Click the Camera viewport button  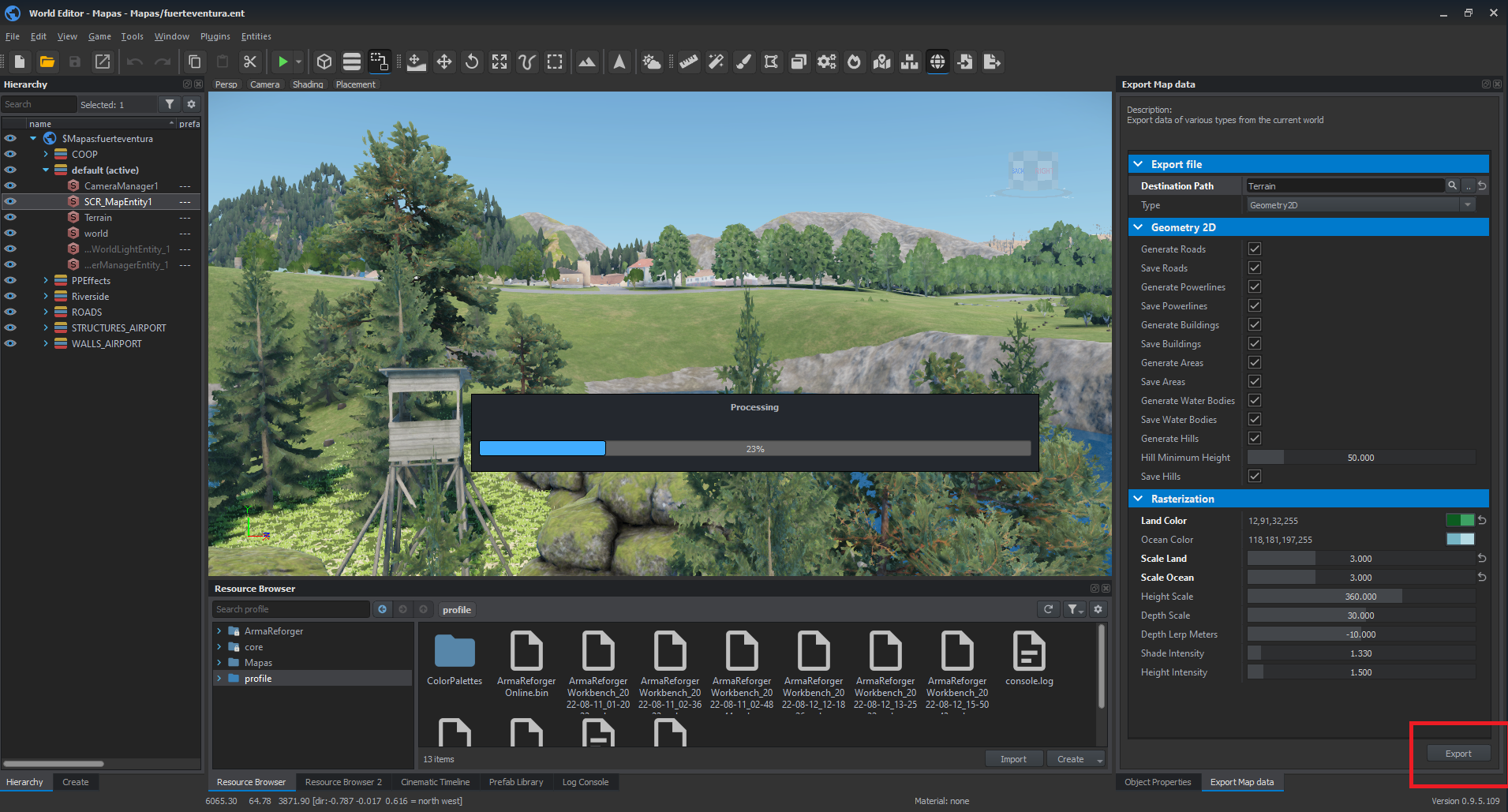(x=264, y=84)
